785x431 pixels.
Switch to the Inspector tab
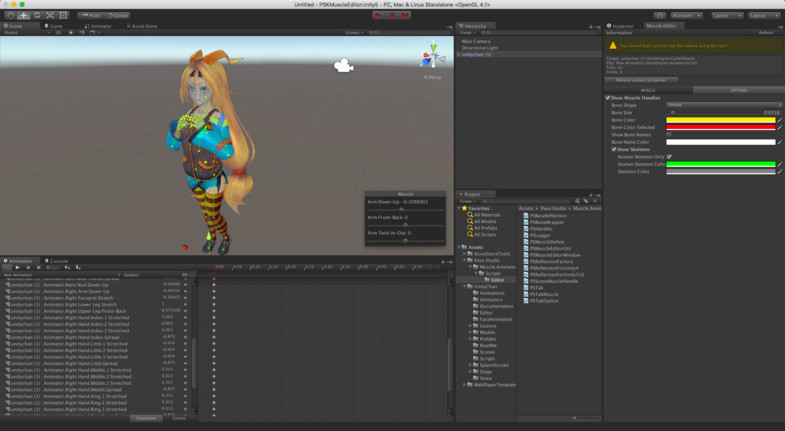click(x=621, y=26)
